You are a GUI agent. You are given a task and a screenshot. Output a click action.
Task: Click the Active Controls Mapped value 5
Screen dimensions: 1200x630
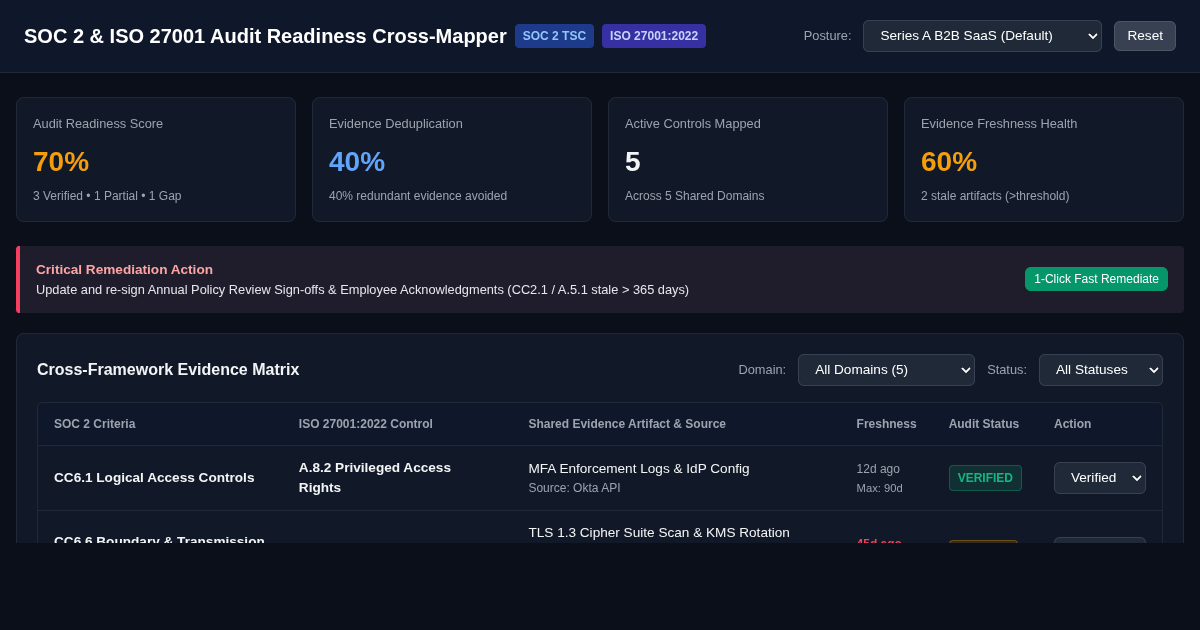633,162
